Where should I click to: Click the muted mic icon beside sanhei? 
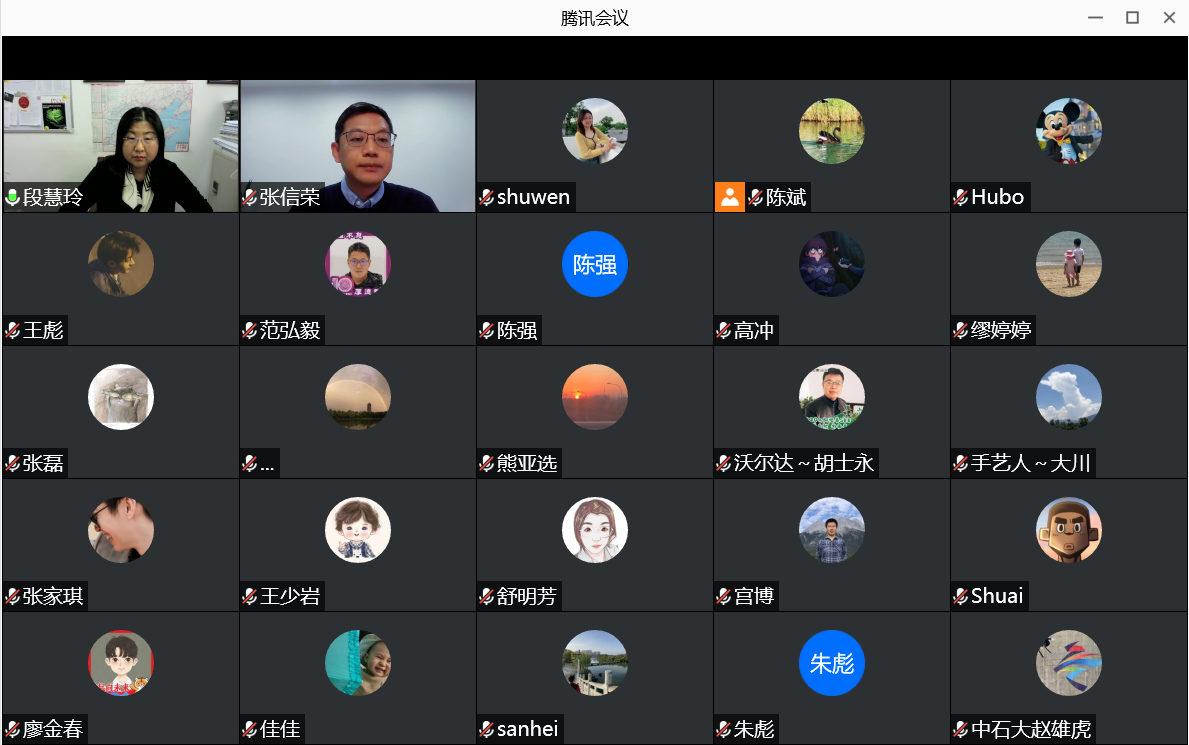pos(487,729)
